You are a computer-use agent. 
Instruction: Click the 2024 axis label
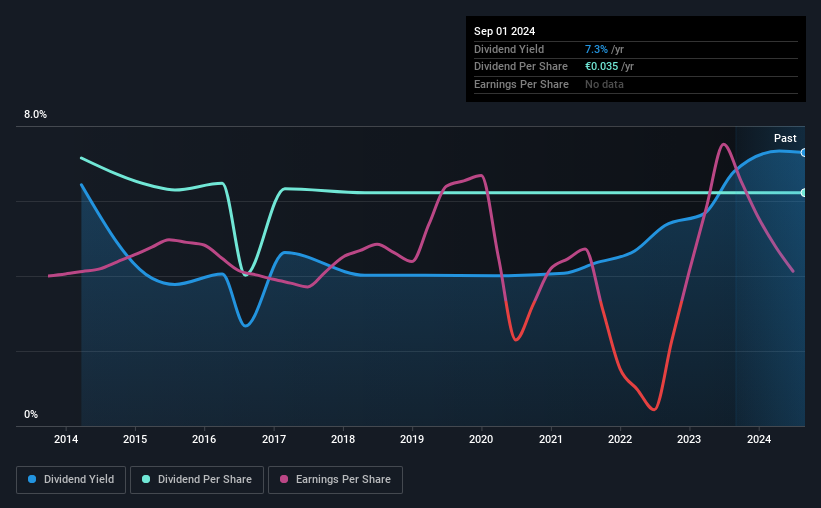pyautogui.click(x=759, y=439)
